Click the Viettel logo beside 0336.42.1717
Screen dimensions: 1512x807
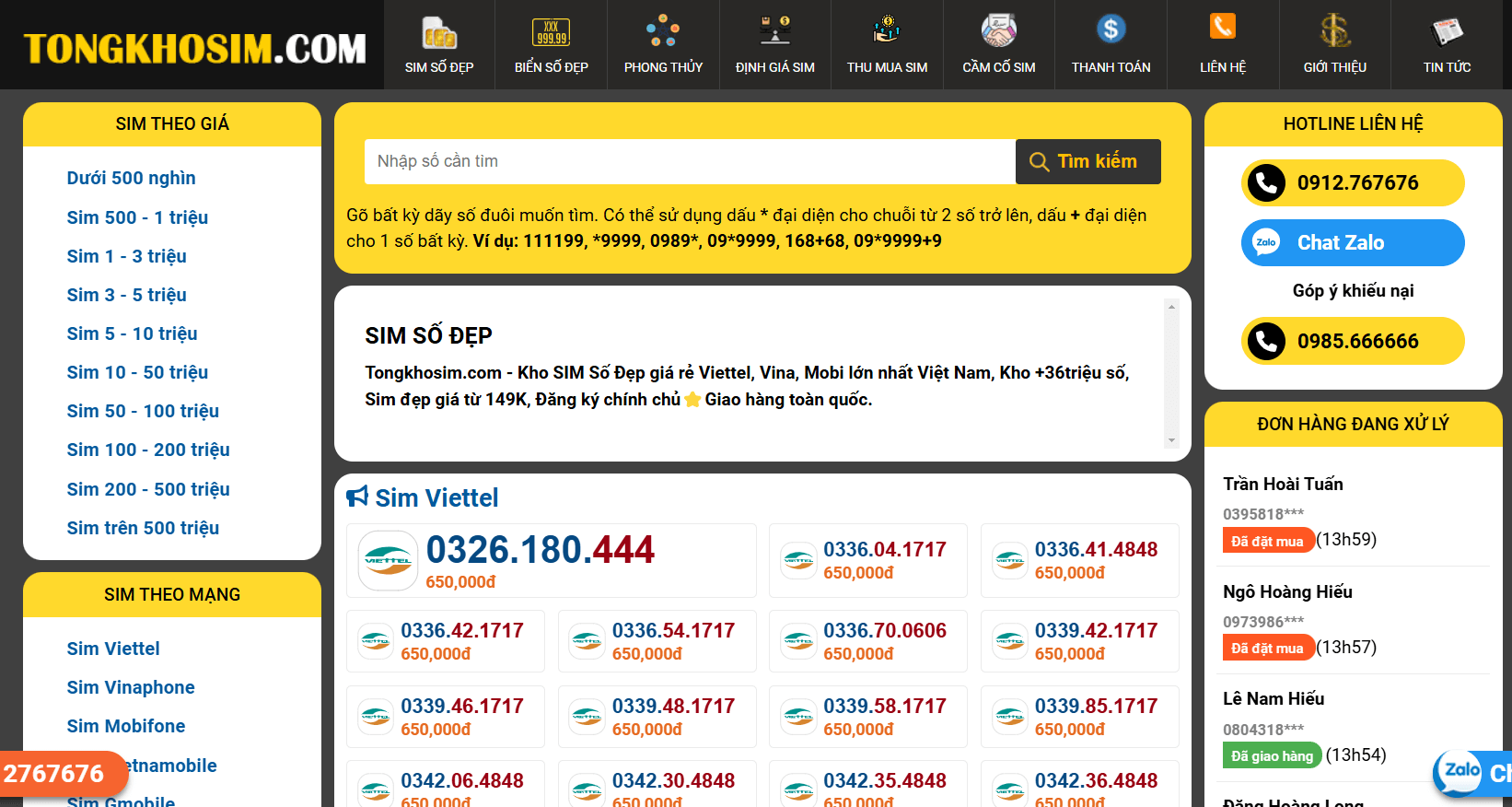376,641
